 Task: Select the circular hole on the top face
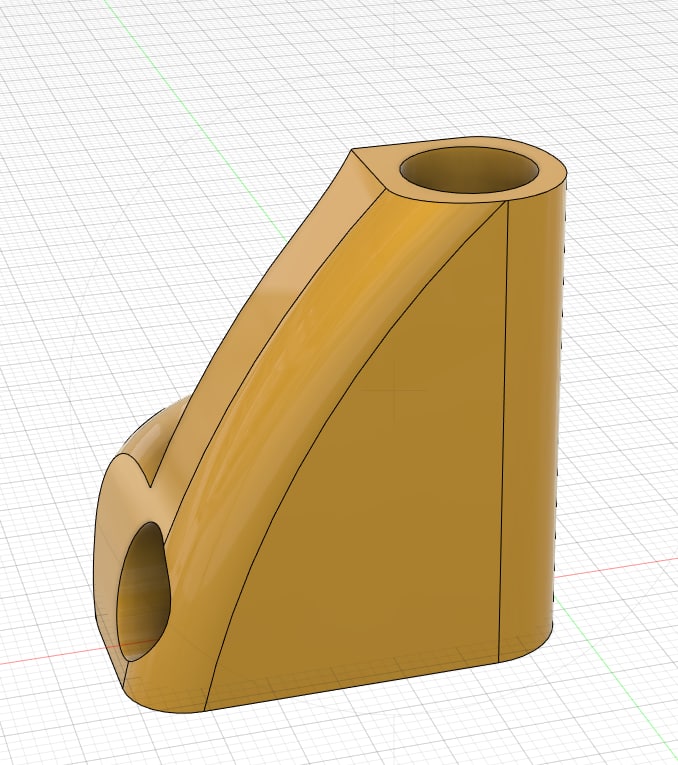coord(470,169)
